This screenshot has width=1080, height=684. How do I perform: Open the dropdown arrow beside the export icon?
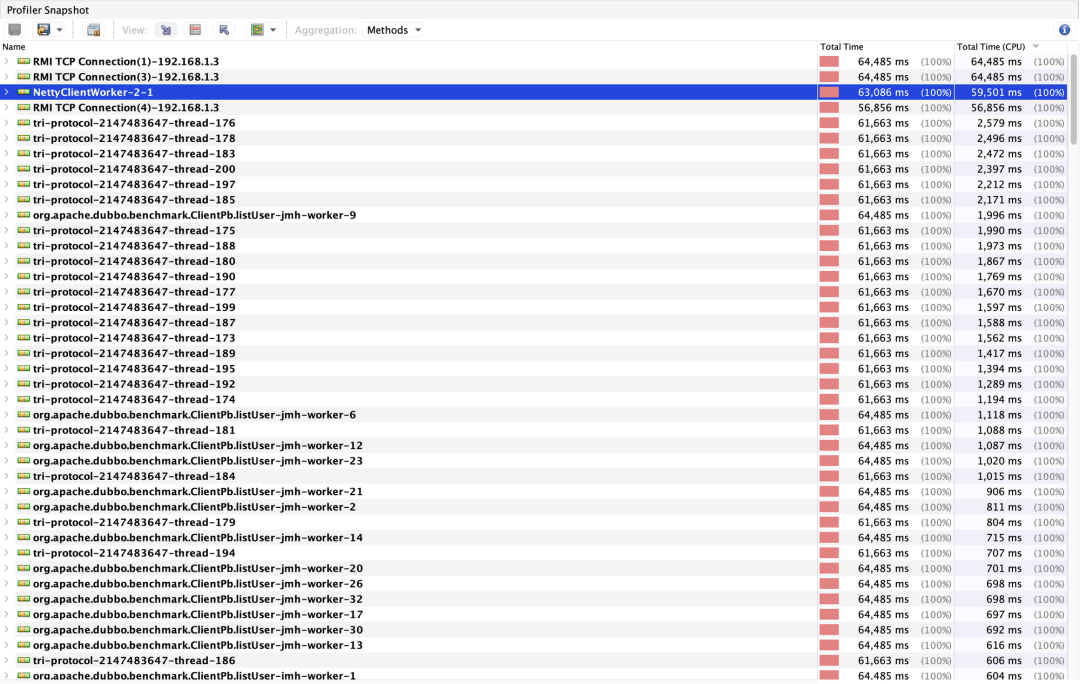pos(59,30)
